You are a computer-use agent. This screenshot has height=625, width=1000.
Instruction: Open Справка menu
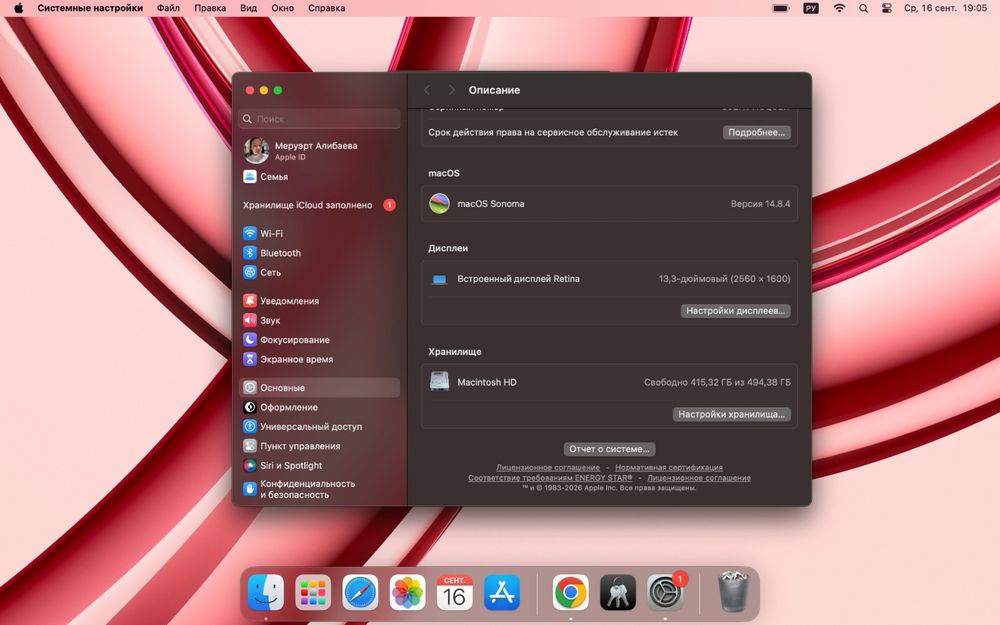click(327, 8)
